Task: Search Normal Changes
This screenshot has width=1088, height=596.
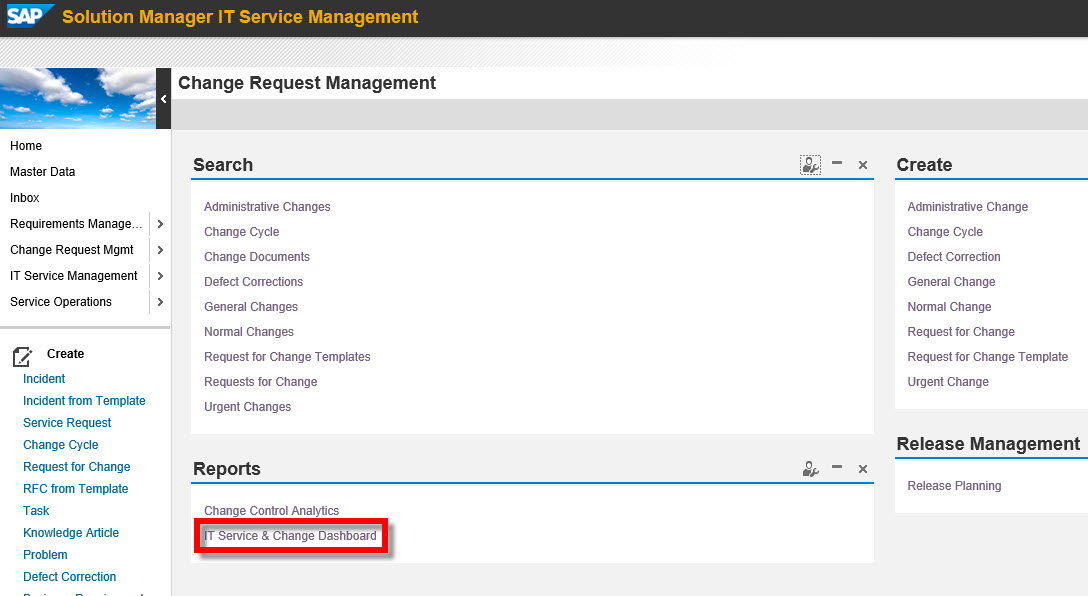Action: tap(248, 332)
